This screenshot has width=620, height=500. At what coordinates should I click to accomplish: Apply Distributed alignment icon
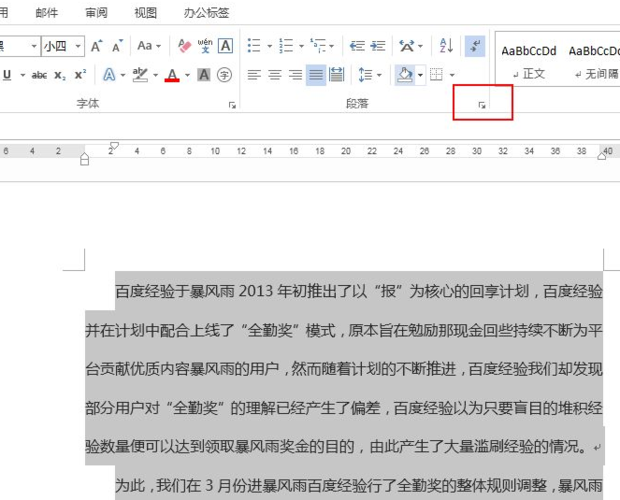(336, 74)
